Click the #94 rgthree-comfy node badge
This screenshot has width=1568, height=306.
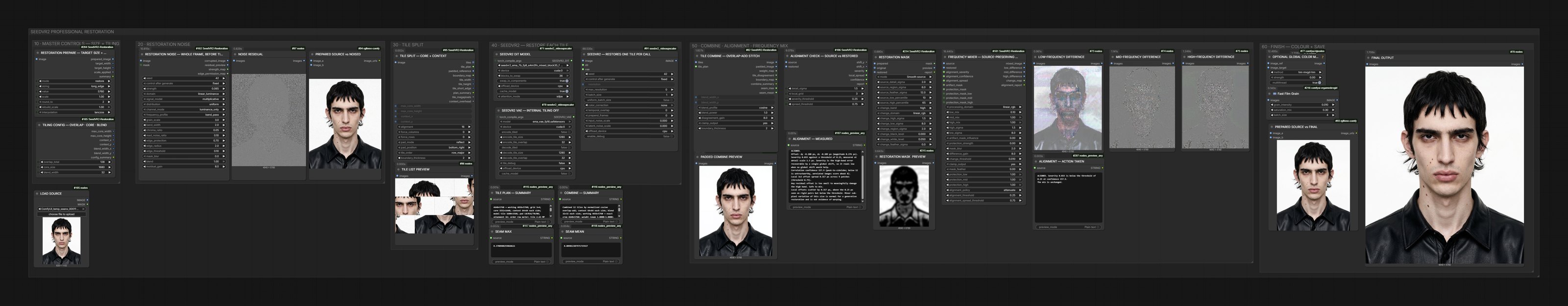pos(369,49)
